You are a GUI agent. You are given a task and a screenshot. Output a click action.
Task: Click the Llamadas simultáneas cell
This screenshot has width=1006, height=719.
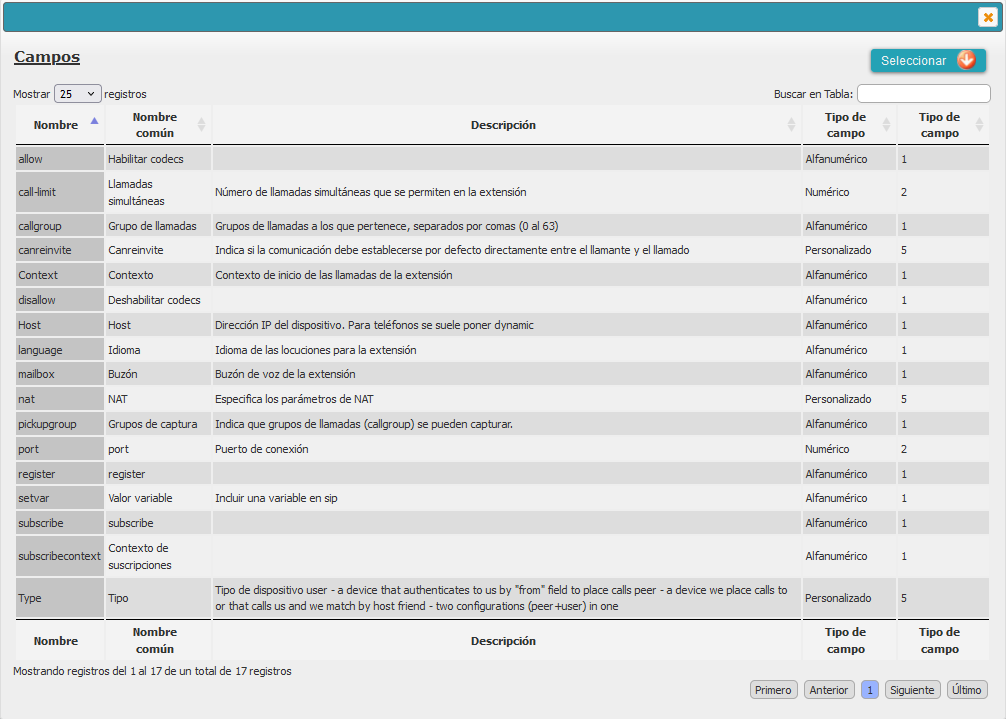point(158,192)
